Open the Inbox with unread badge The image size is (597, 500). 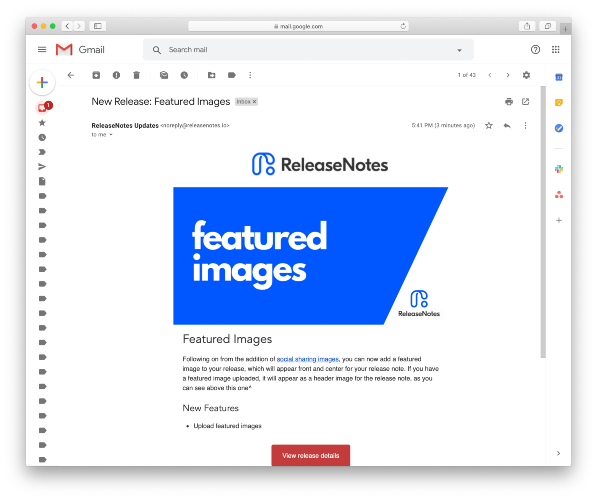click(x=42, y=108)
